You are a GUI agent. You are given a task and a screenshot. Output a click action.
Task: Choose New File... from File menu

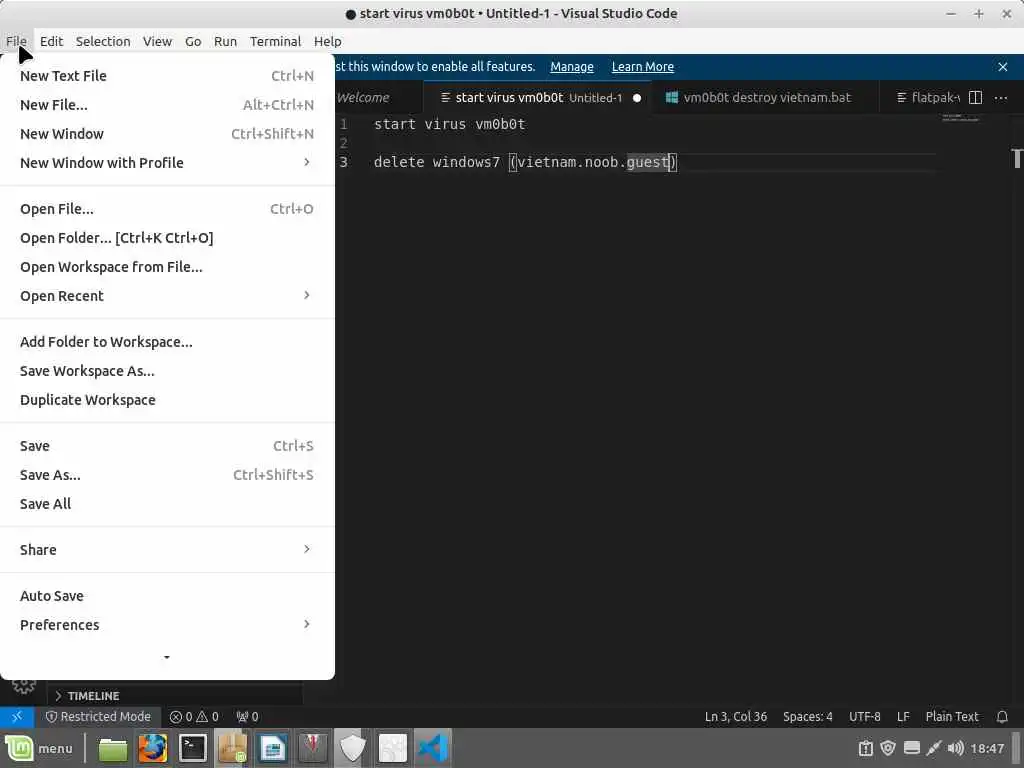[167, 104]
